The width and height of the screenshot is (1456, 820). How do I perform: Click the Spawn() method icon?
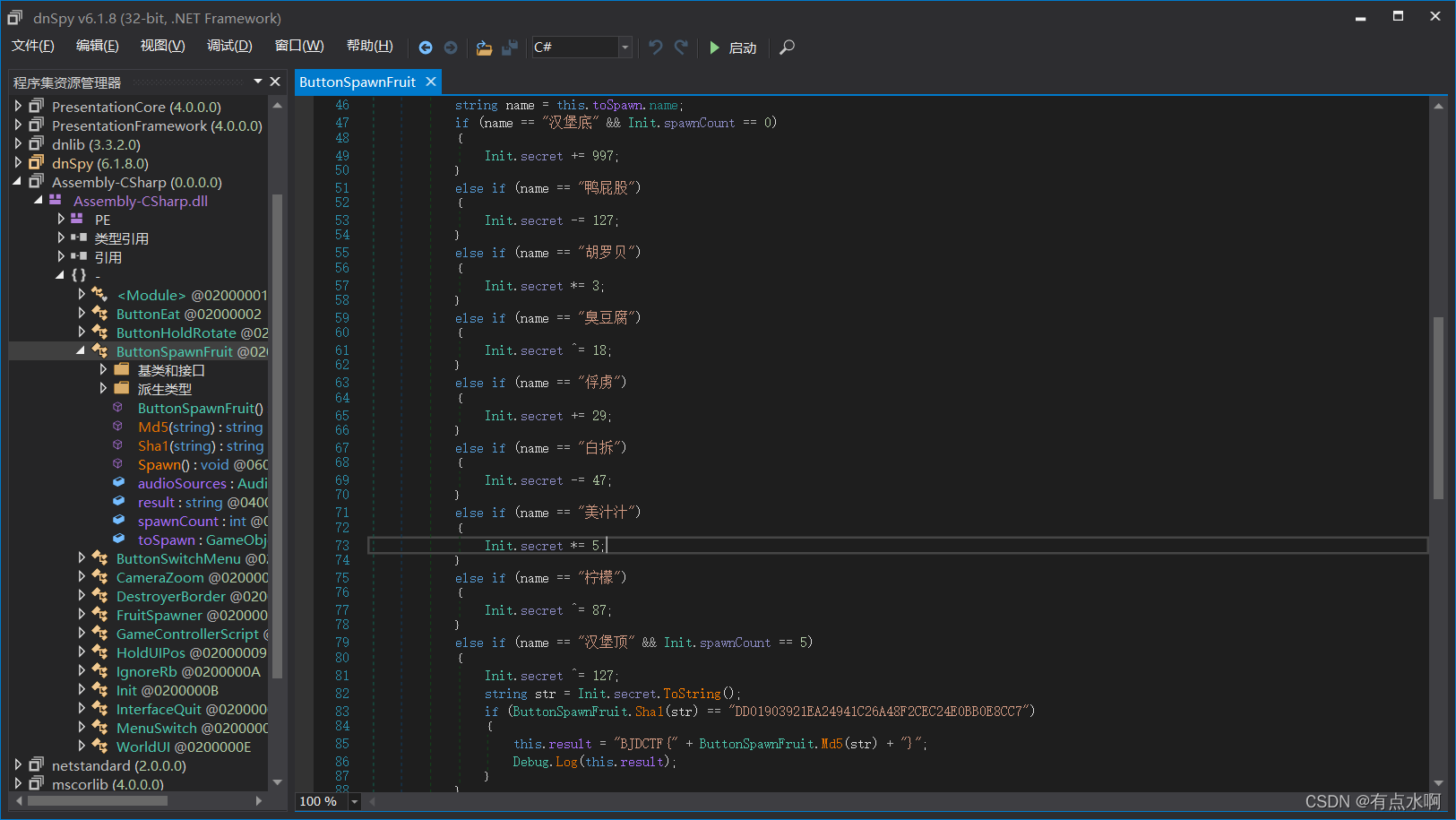[x=117, y=464]
